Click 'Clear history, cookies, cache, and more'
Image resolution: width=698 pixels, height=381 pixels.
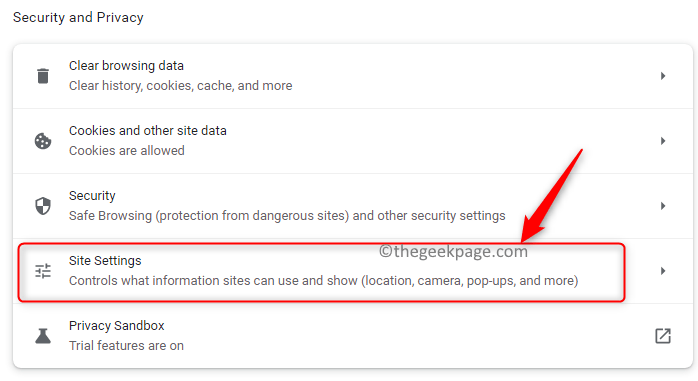tap(181, 85)
